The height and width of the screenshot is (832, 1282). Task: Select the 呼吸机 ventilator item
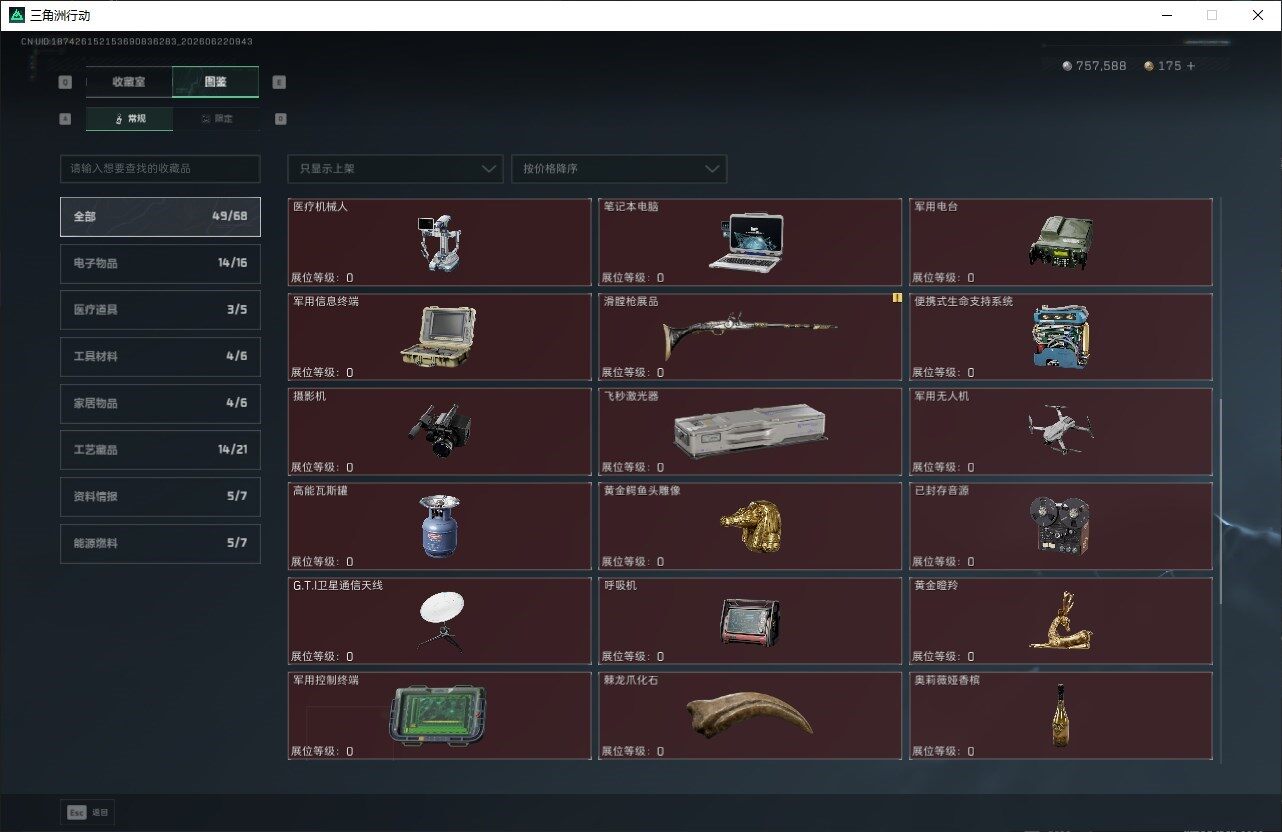(x=750, y=621)
